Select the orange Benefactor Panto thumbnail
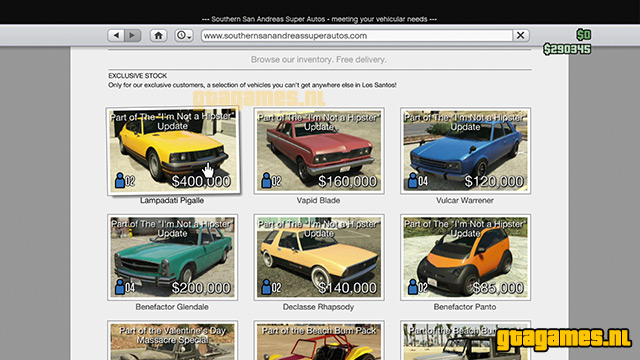The height and width of the screenshot is (360, 640). coord(465,258)
